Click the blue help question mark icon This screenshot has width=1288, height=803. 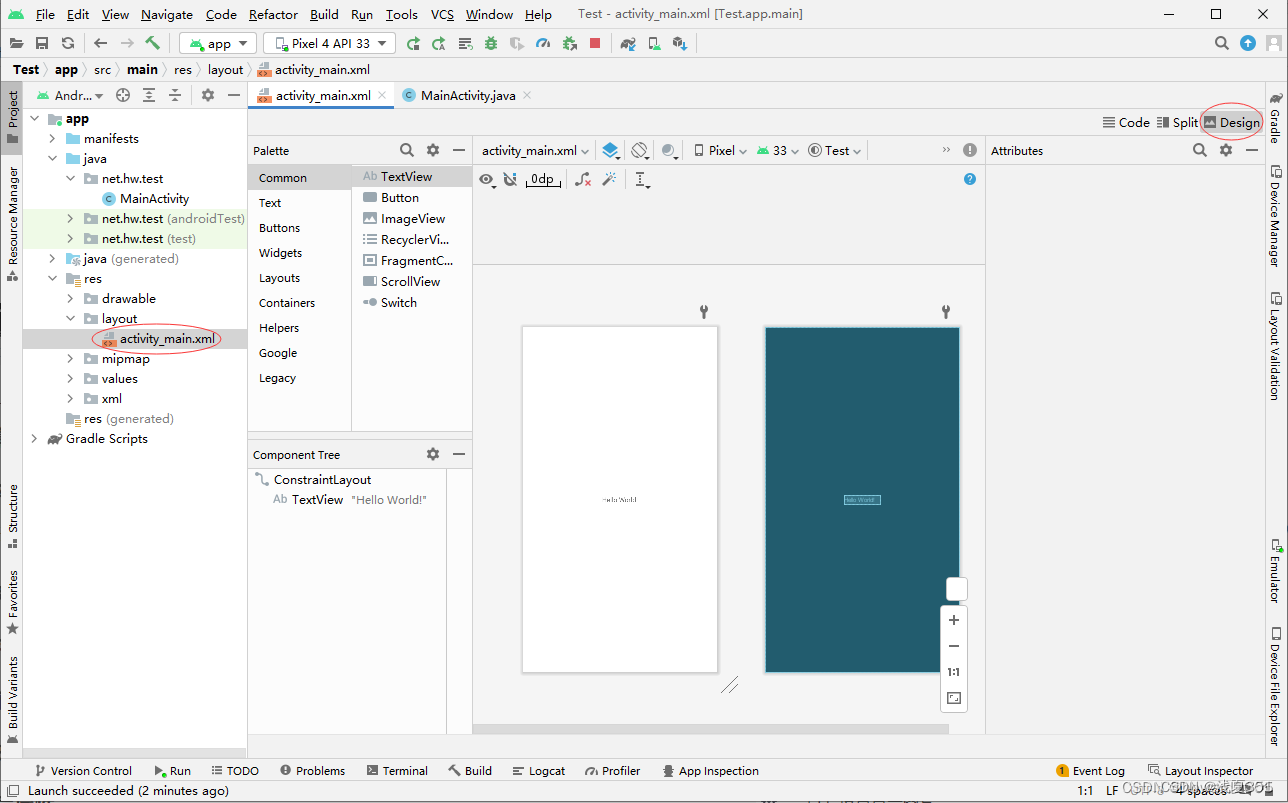coord(969,179)
